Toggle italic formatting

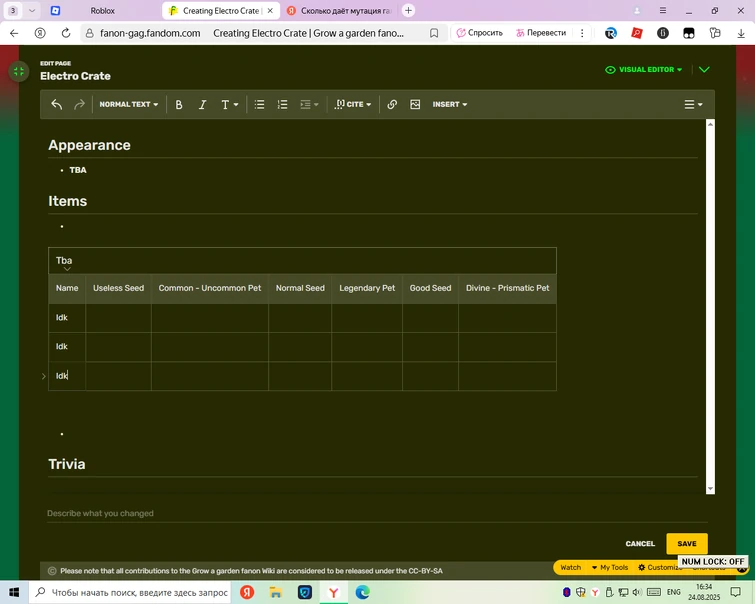202,105
